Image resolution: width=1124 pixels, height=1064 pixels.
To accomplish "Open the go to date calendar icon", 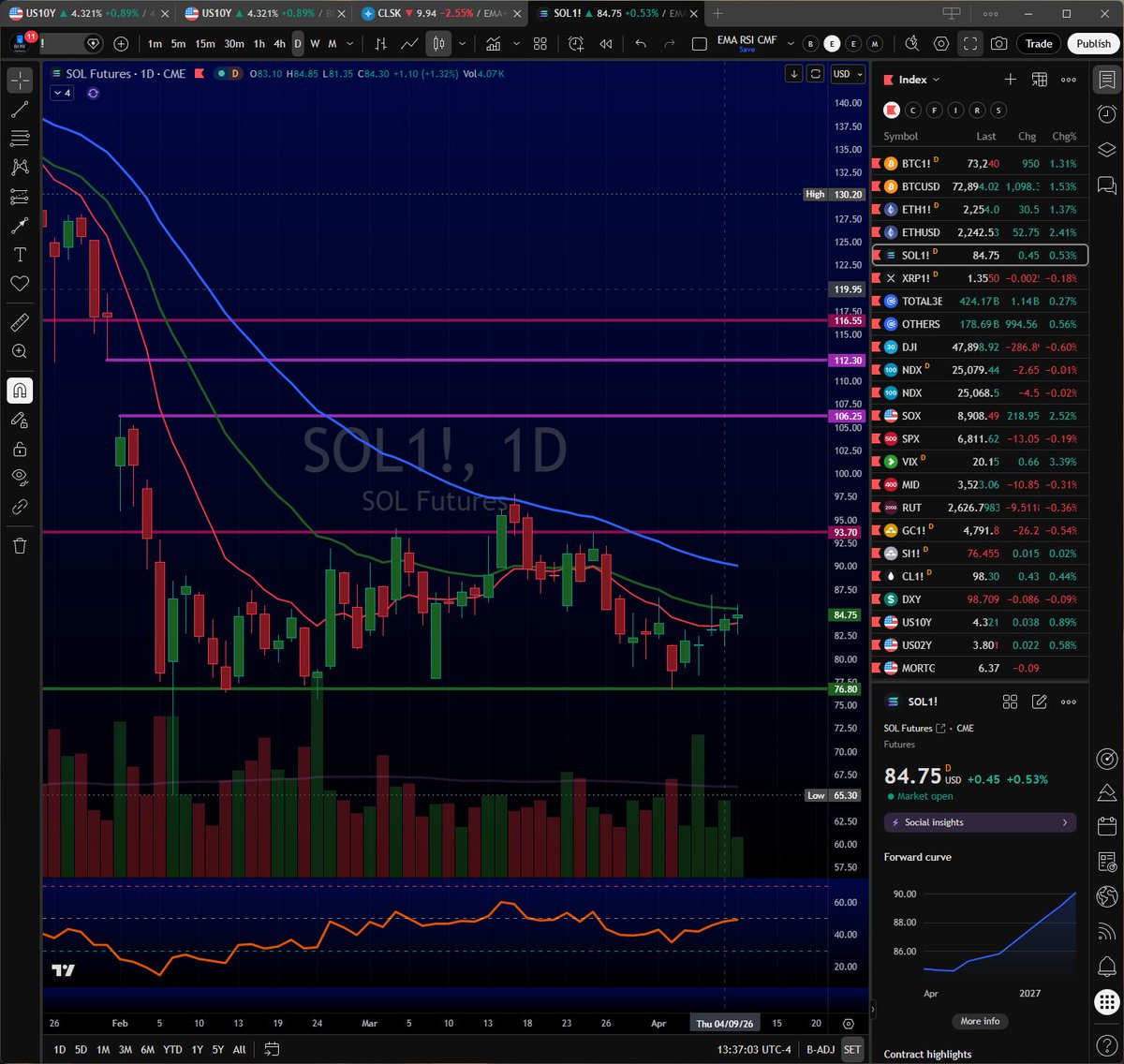I will click(x=272, y=1049).
